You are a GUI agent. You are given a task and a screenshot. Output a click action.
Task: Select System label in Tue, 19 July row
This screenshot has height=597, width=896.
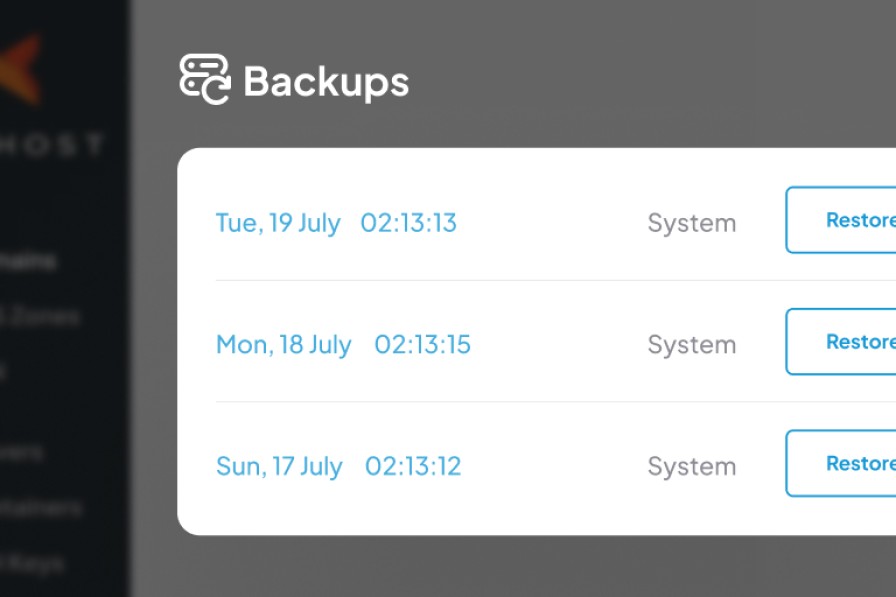(691, 223)
